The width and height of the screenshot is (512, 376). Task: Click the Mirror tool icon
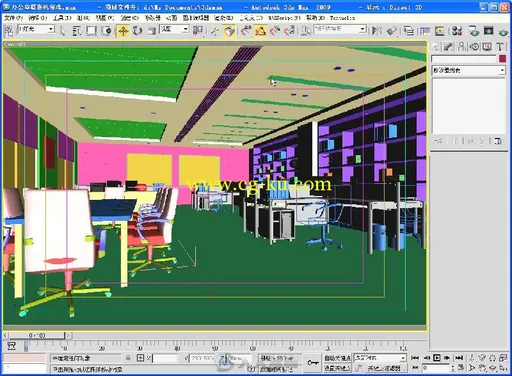click(377, 31)
